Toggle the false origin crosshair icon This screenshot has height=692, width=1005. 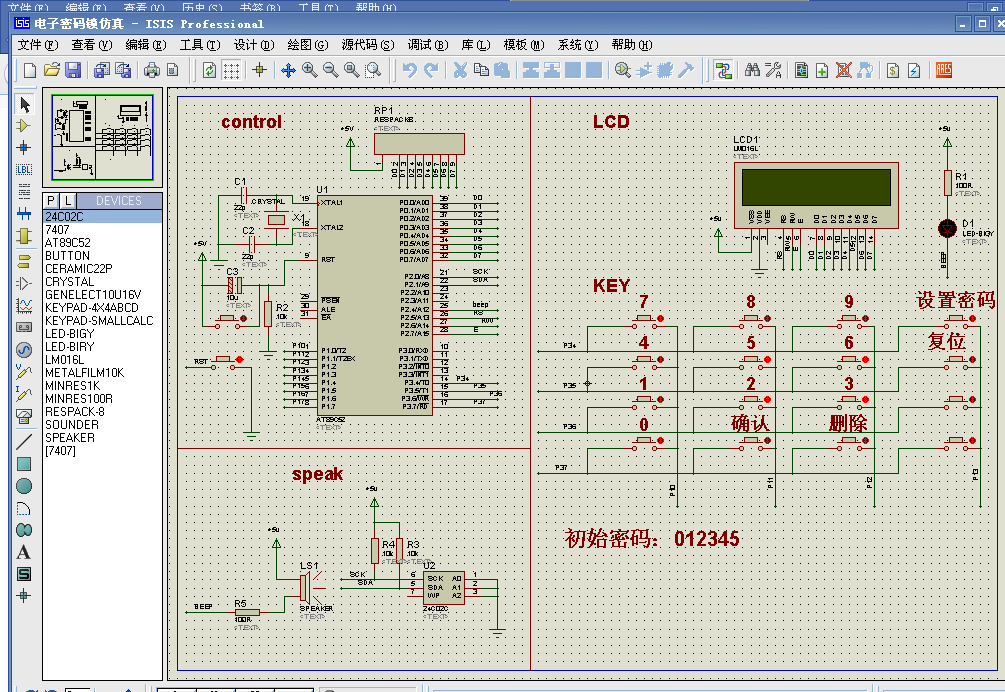tap(260, 70)
